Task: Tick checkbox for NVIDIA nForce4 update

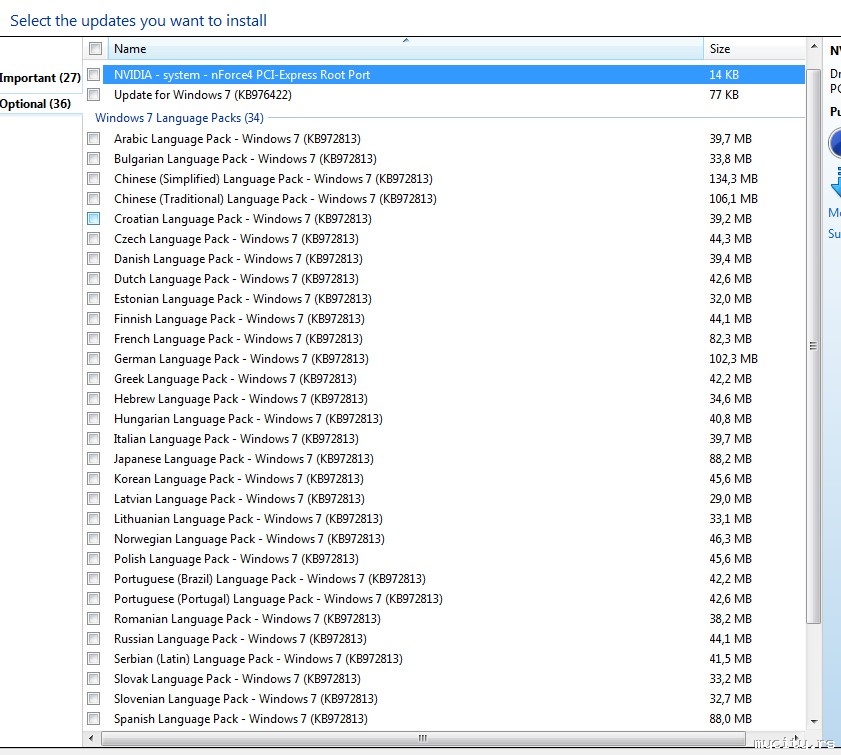Action: tap(94, 75)
